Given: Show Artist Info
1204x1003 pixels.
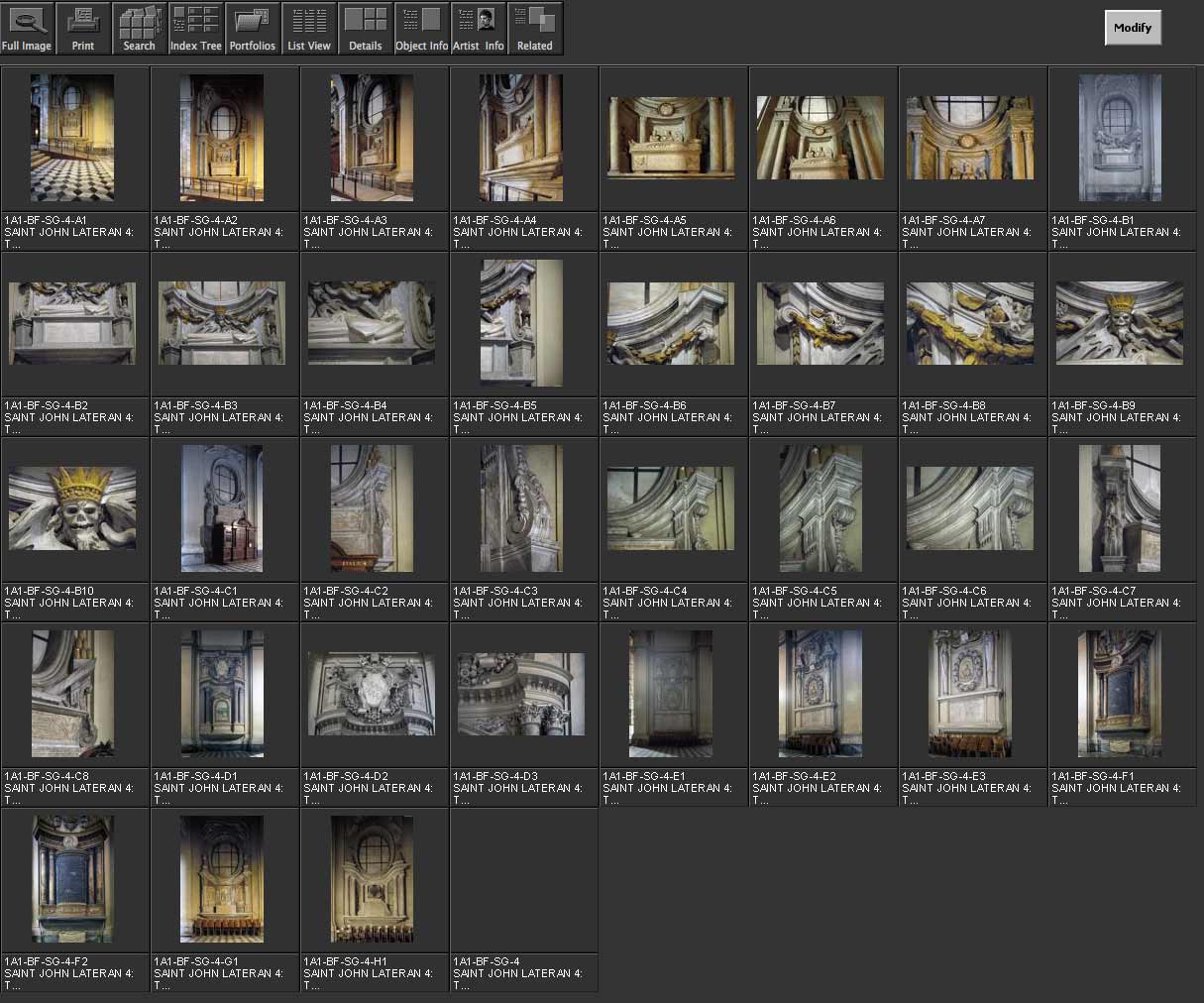Looking at the screenshot, I should click(479, 28).
